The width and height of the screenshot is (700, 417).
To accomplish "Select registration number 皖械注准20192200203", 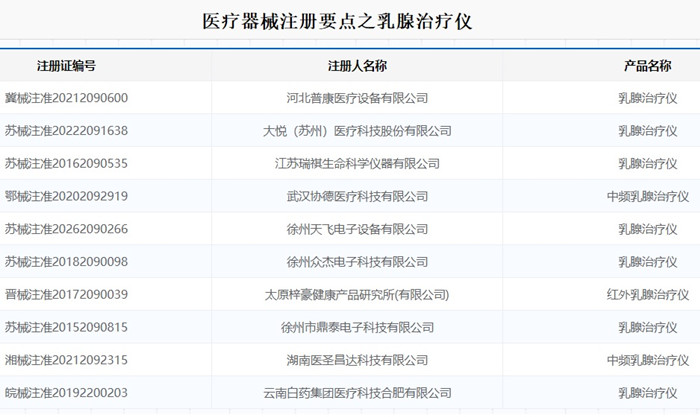I will tap(67, 393).
